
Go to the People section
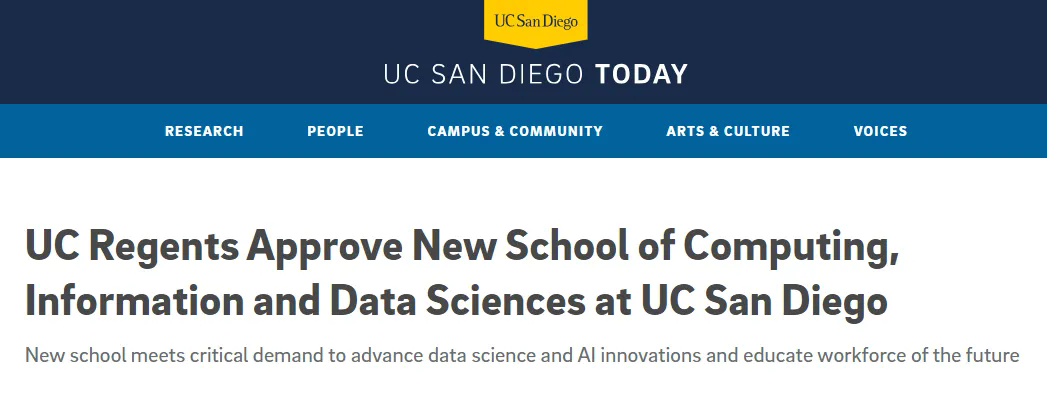click(335, 131)
